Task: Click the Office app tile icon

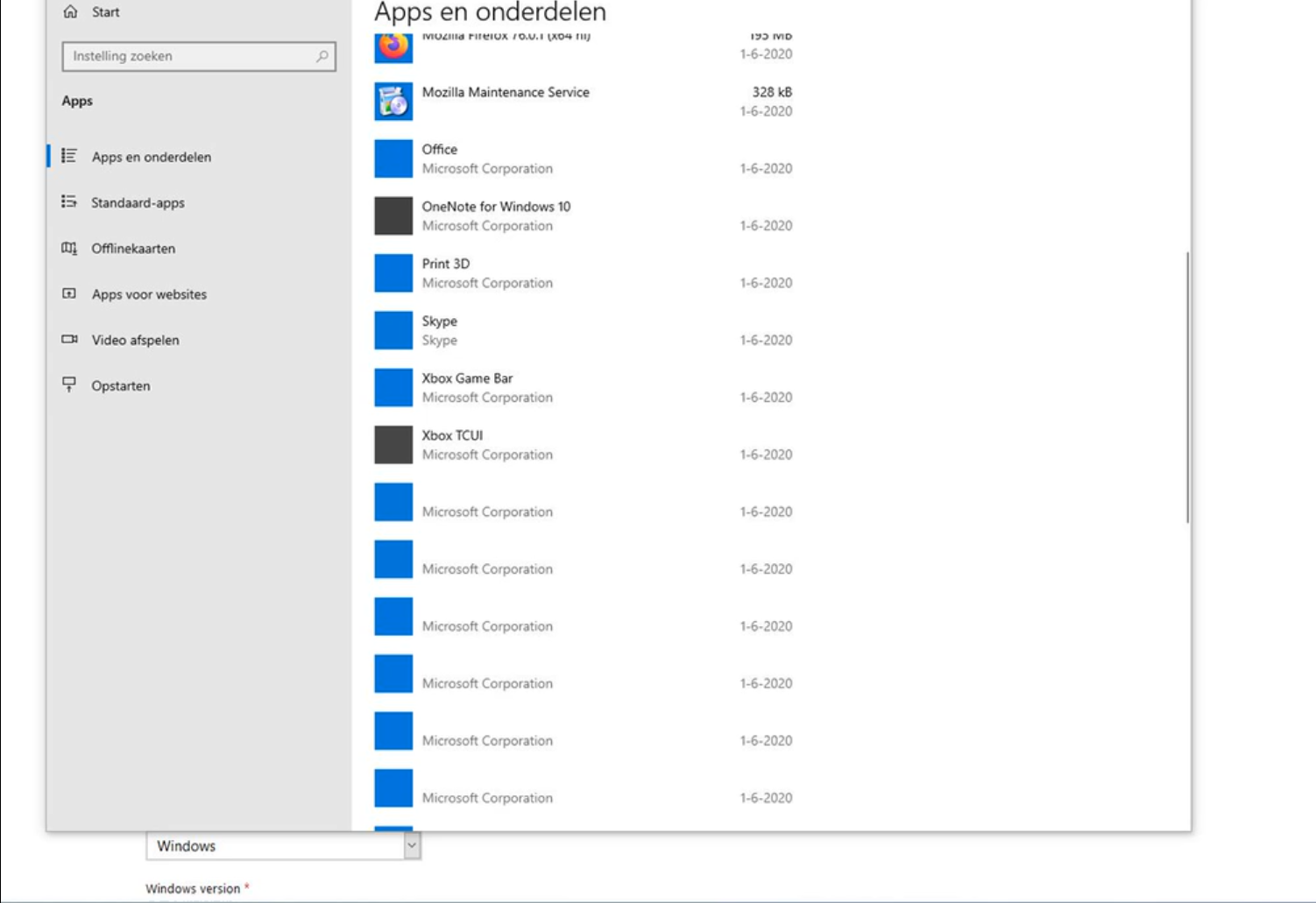Action: click(393, 159)
